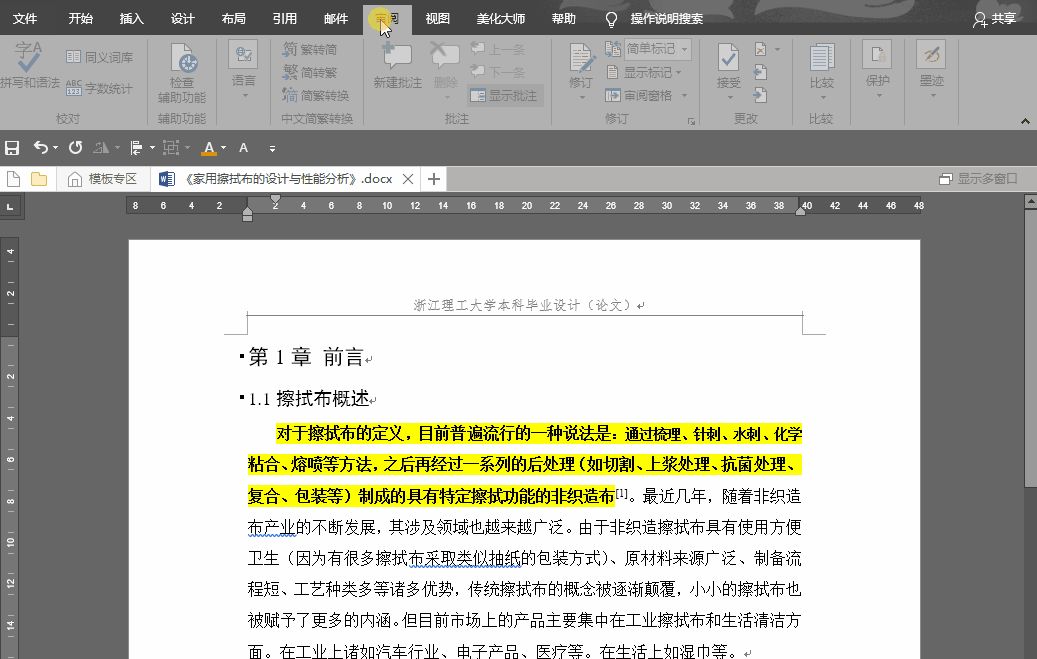1037x659 pixels.
Task: Open the 保护 protect menu
Action: [878, 69]
